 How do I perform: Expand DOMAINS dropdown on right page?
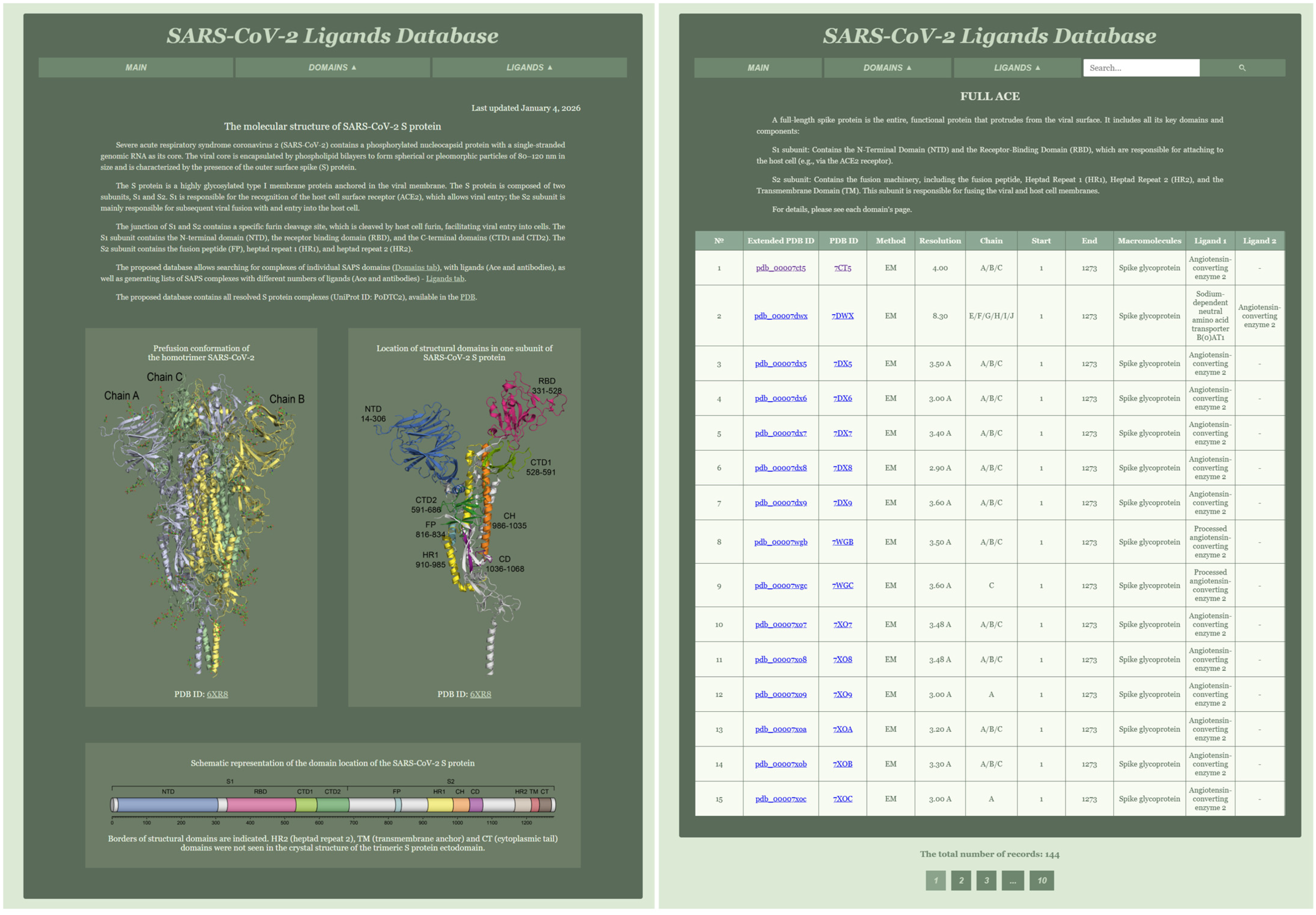pos(887,68)
